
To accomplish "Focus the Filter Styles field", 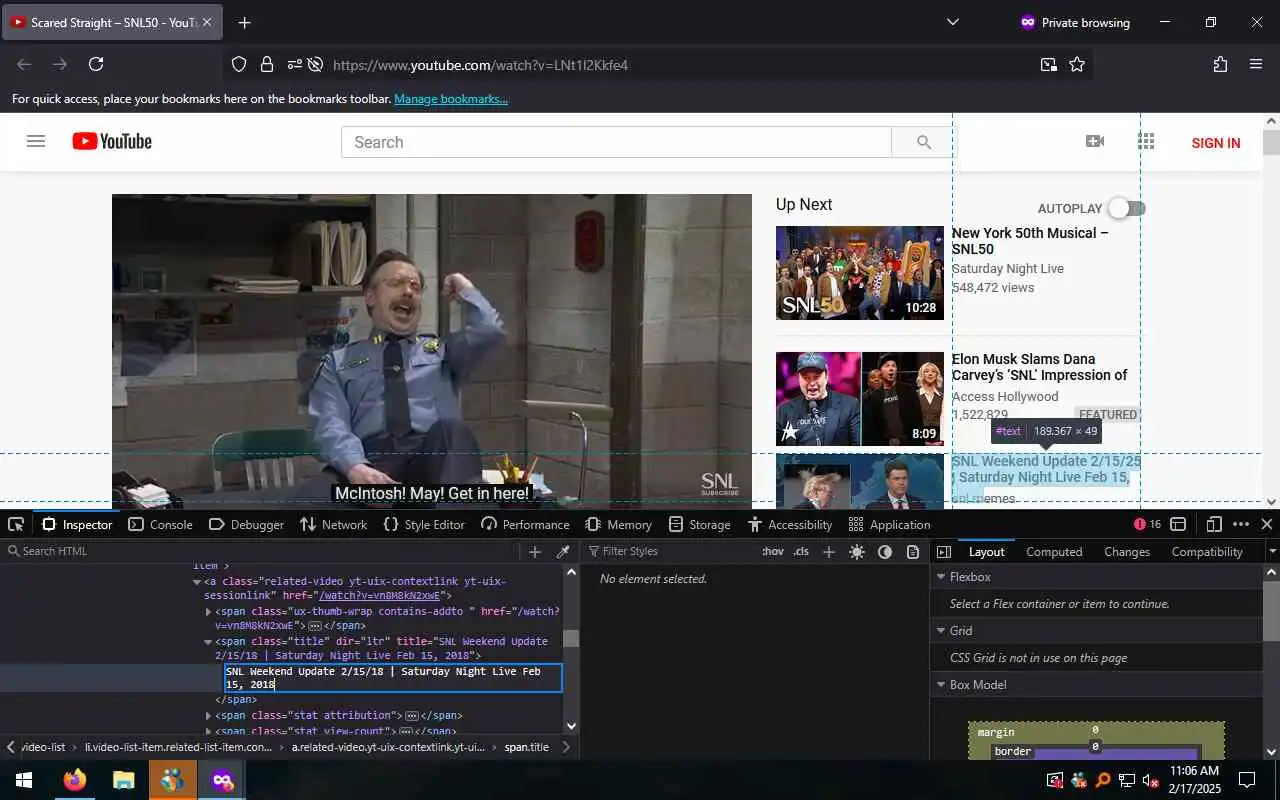I will click(670, 551).
